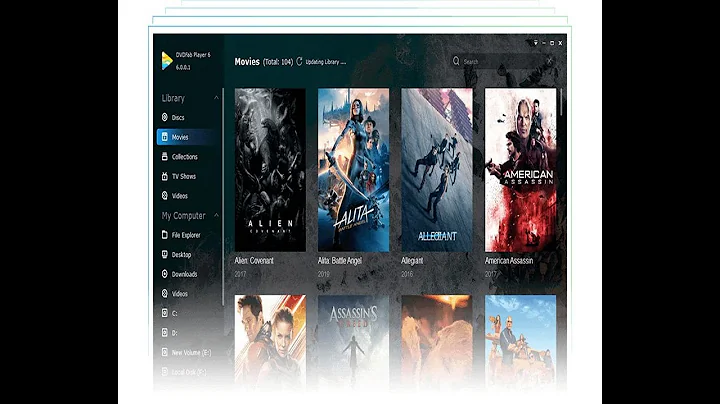Open the Downloads folder entry
The width and height of the screenshot is (720, 404).
[x=186, y=274]
